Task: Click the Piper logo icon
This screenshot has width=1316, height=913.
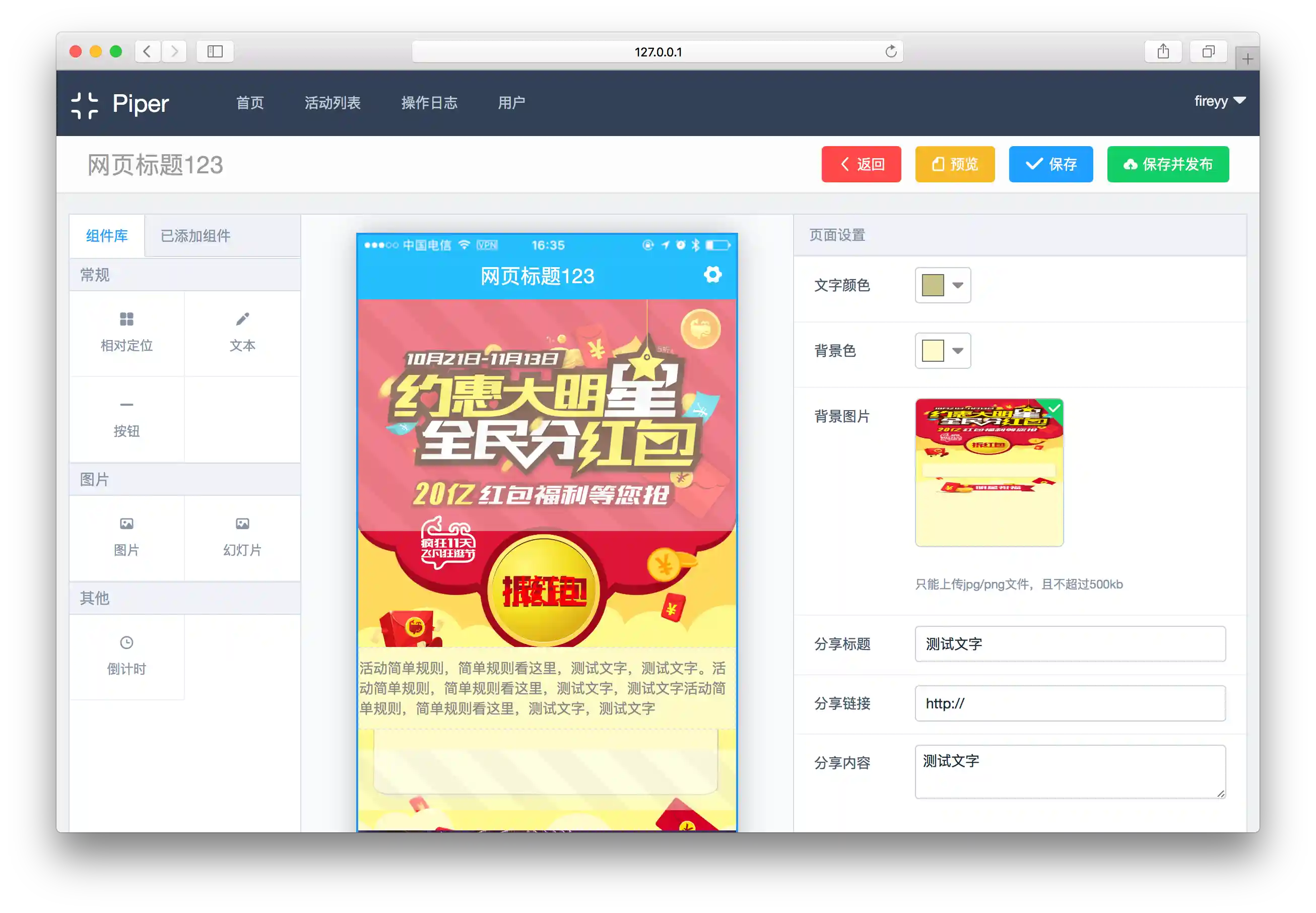Action: point(85,105)
